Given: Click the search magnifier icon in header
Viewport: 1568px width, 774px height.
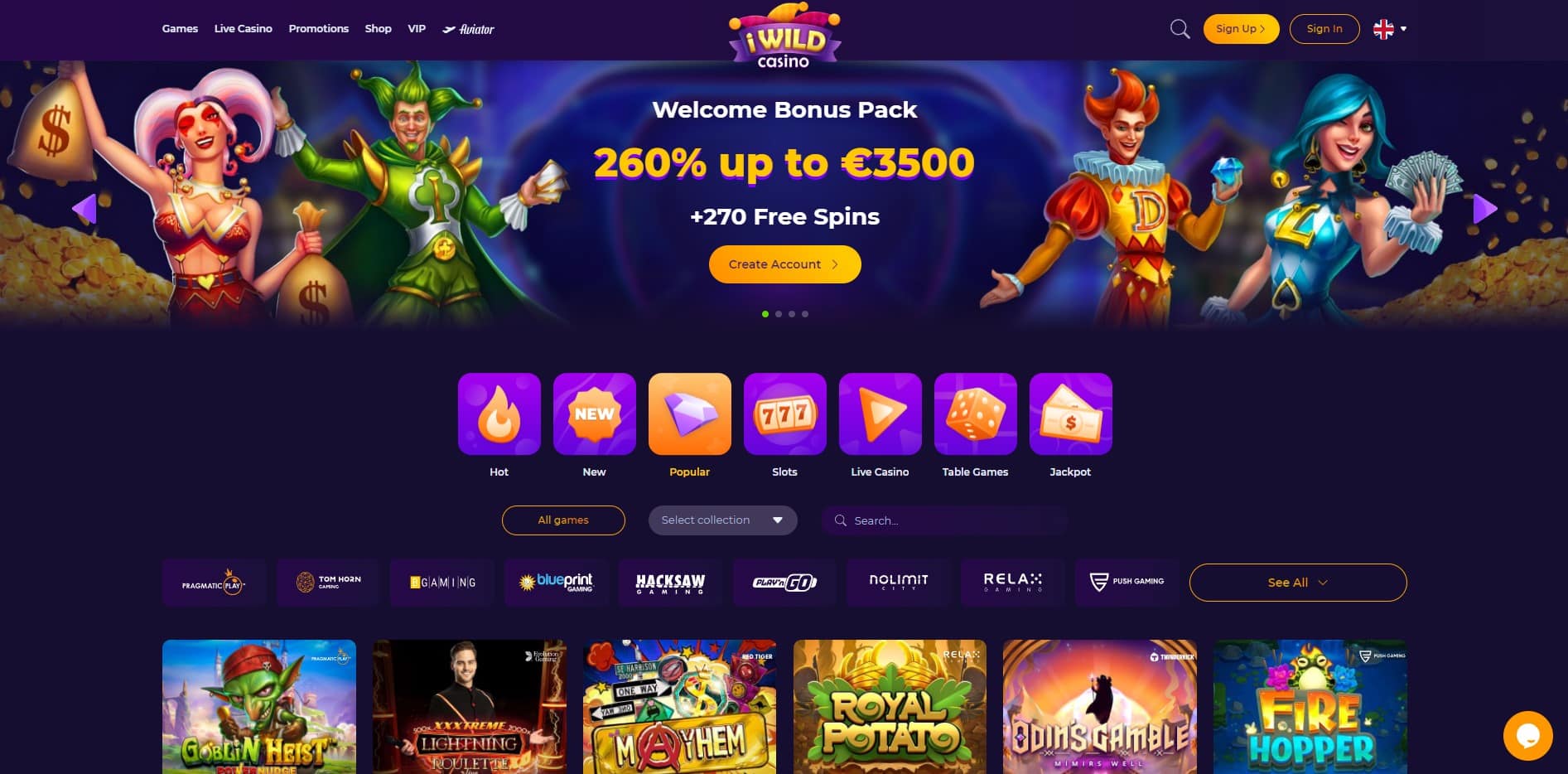Looking at the screenshot, I should (1180, 29).
